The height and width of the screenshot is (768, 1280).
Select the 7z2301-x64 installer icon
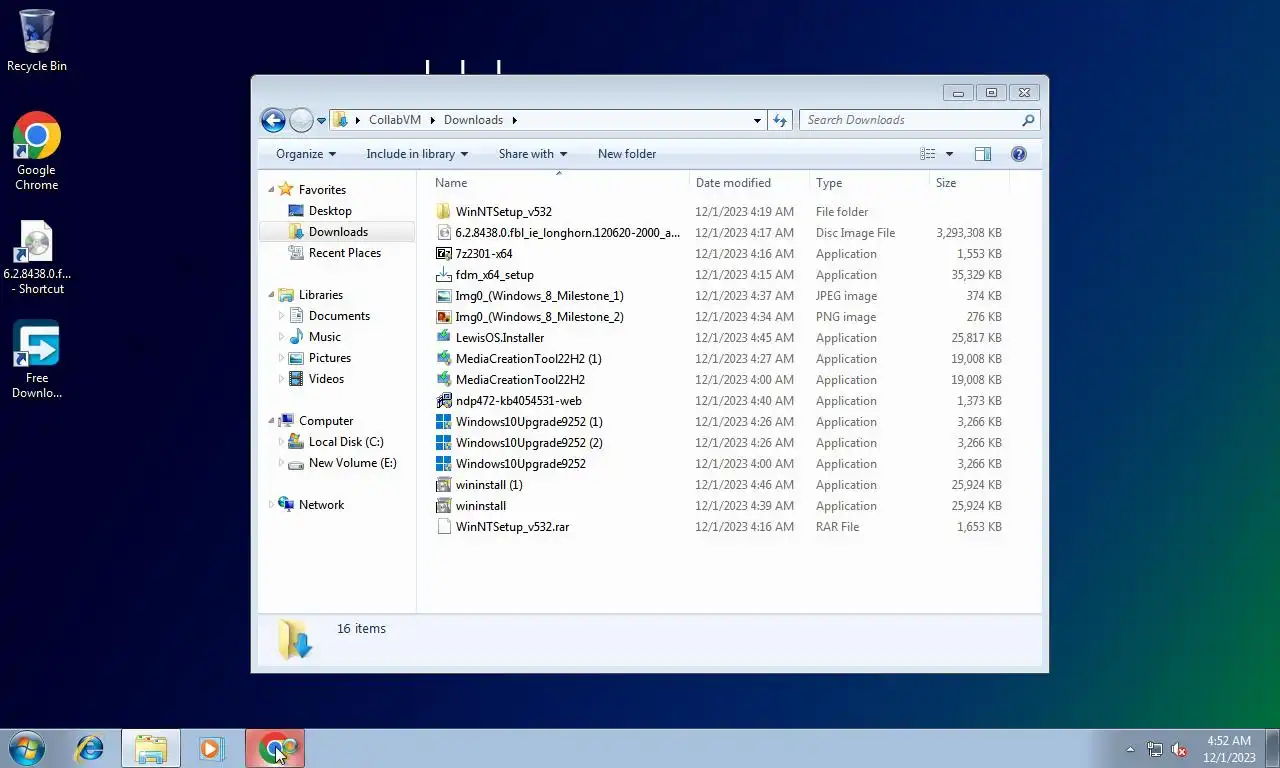tap(444, 254)
